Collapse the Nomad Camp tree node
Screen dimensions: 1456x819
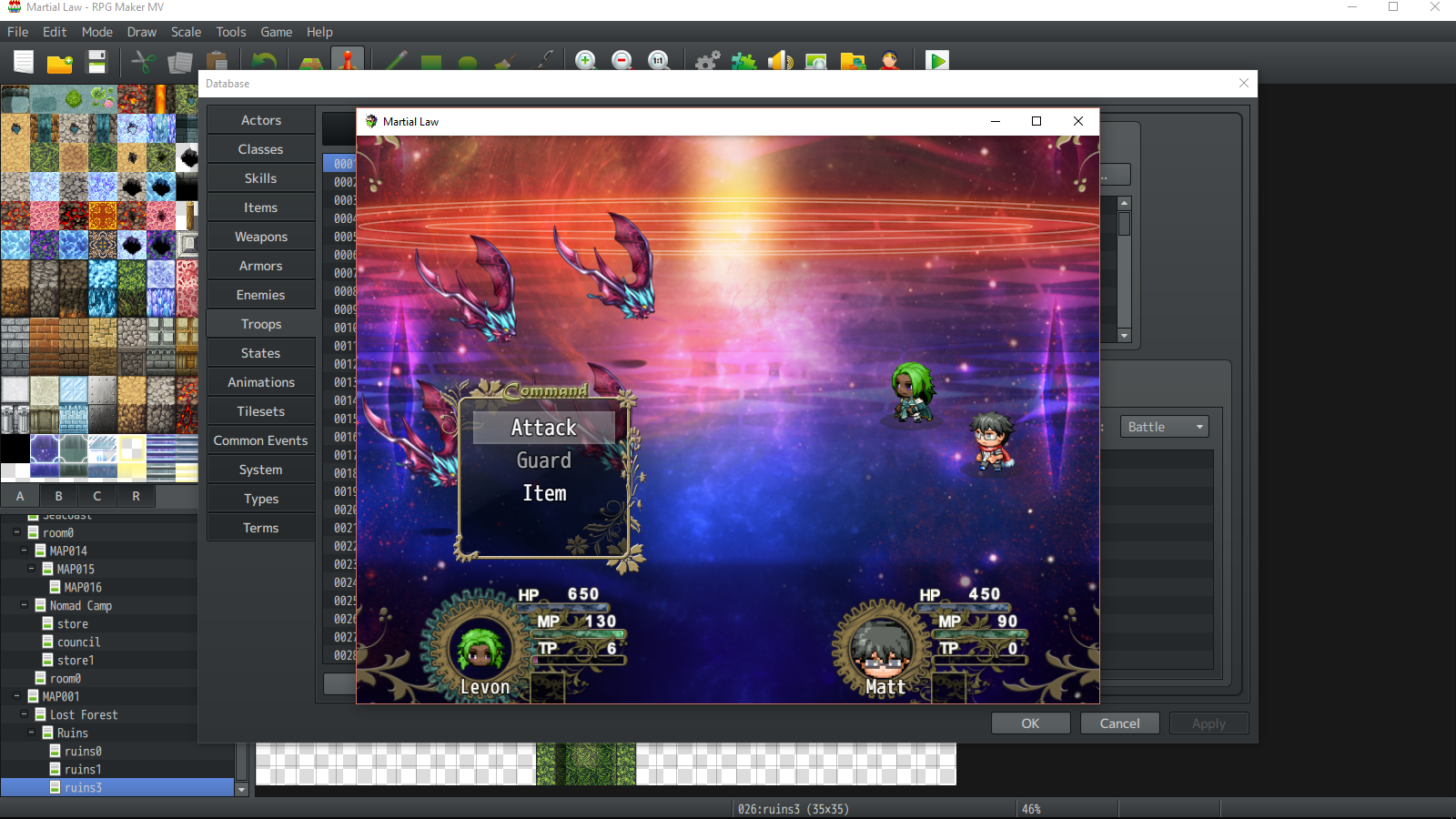[x=25, y=605]
